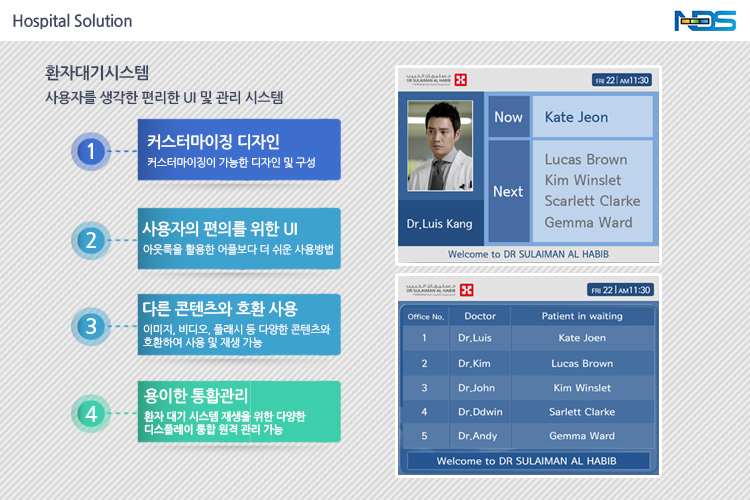Click the NDS logo in the header
750x500 pixels.
point(704,20)
